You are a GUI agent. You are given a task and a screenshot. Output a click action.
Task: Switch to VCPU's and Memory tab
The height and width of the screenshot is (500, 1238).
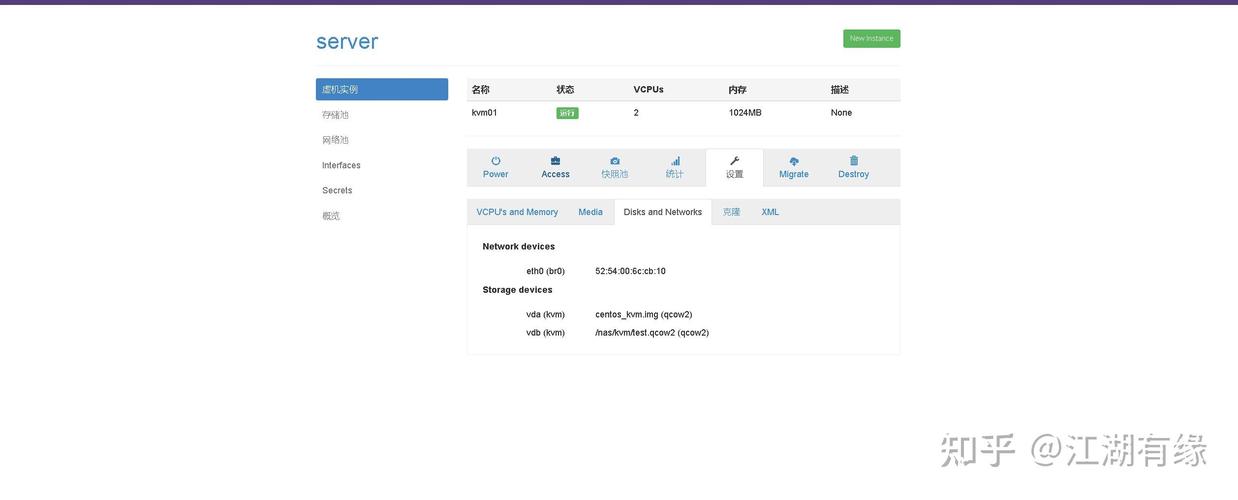517,212
